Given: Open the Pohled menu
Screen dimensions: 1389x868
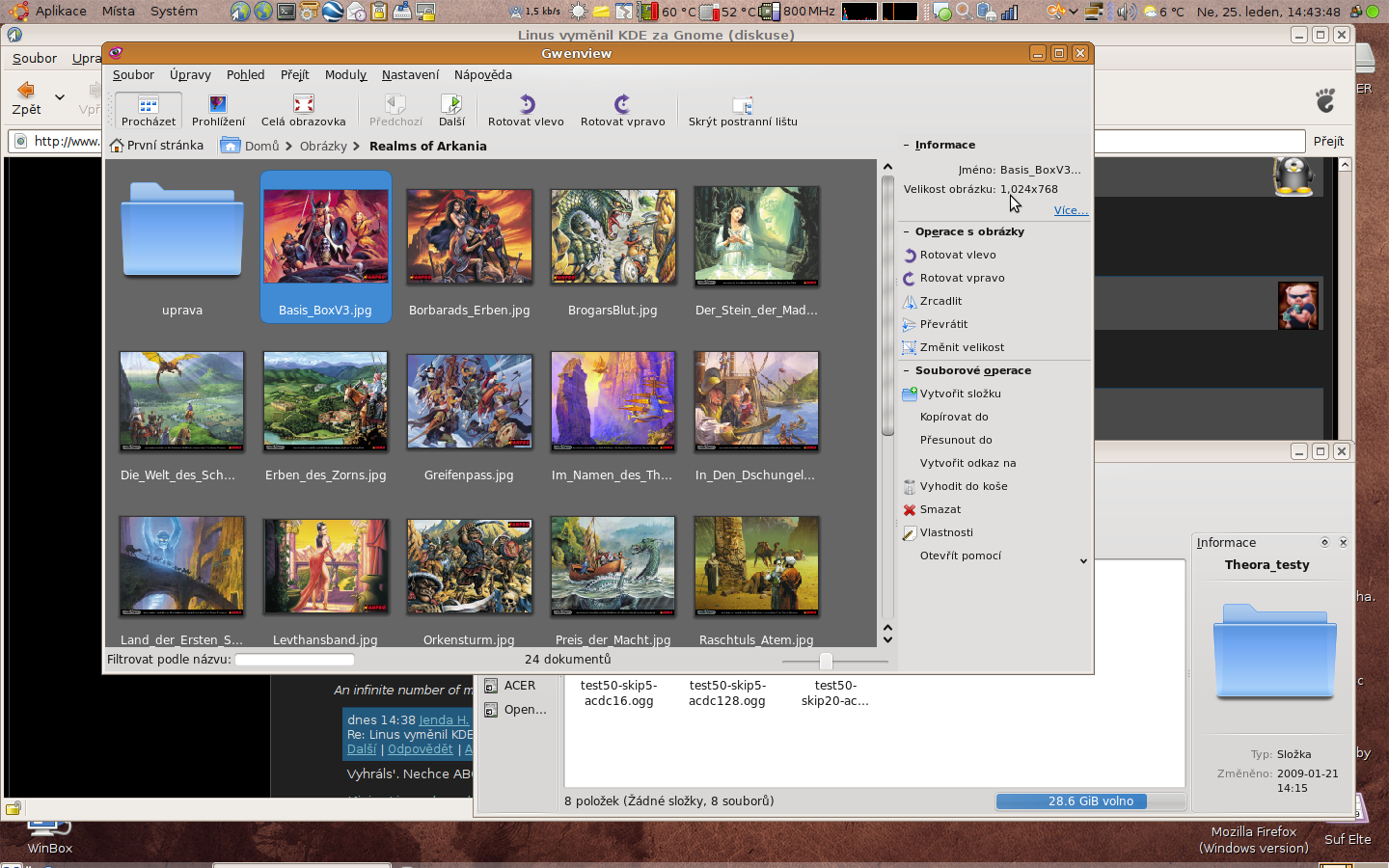Looking at the screenshot, I should click(245, 75).
